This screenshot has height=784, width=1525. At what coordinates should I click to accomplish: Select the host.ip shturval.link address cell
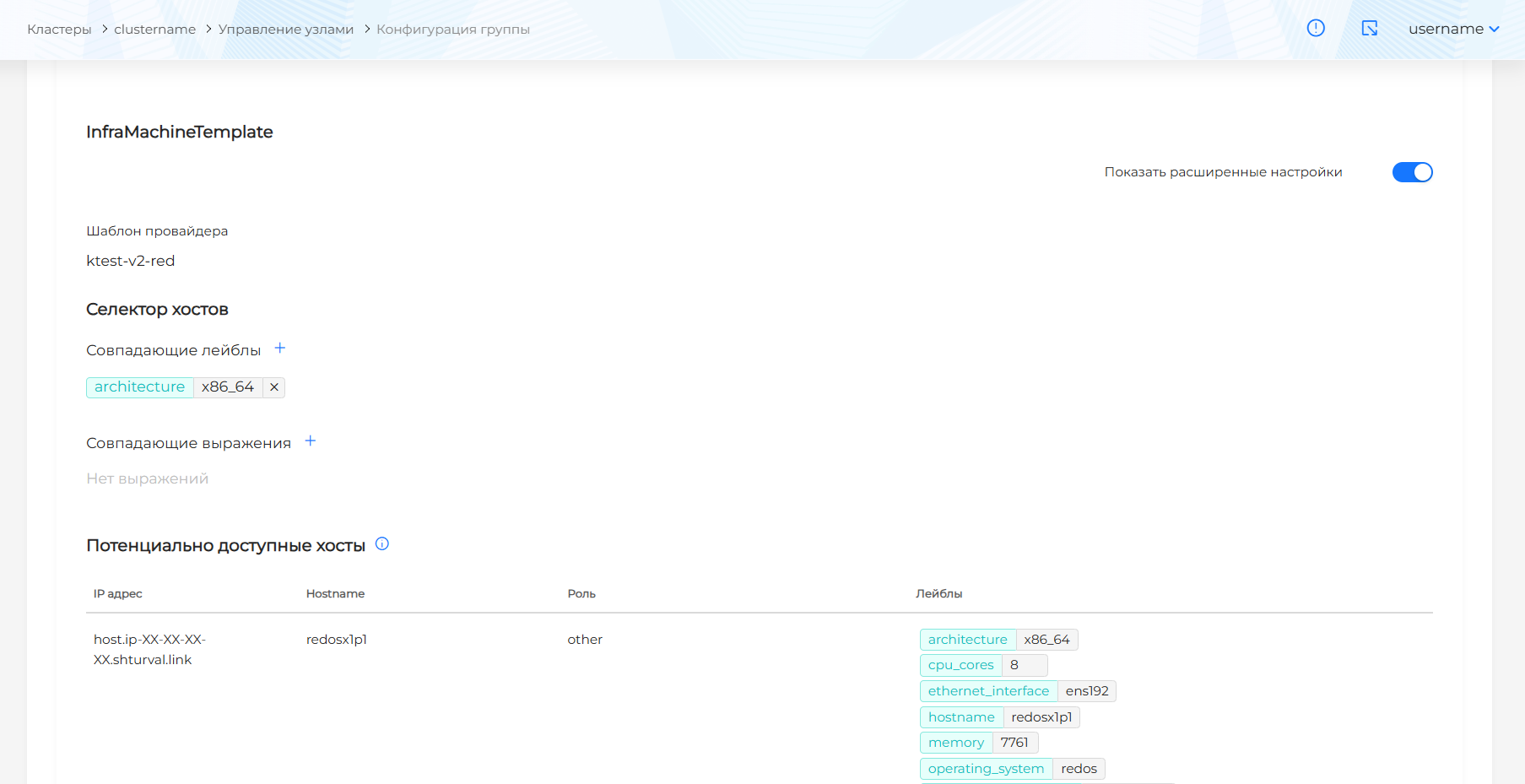click(149, 650)
